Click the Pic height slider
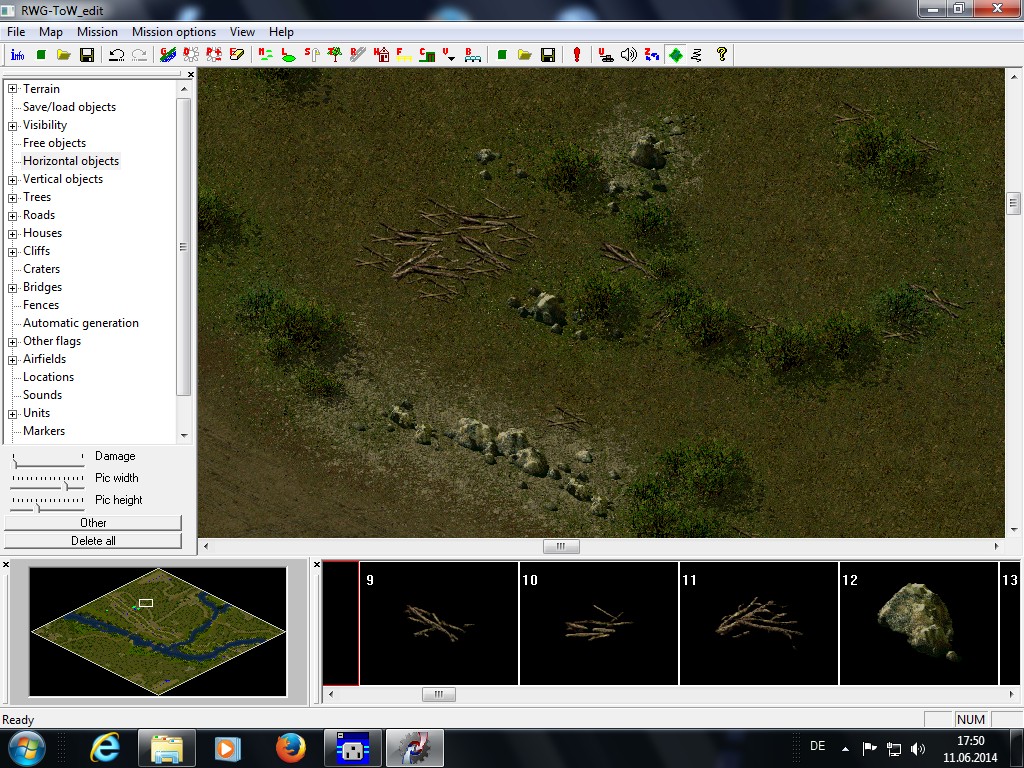1024x768 pixels. point(48,503)
